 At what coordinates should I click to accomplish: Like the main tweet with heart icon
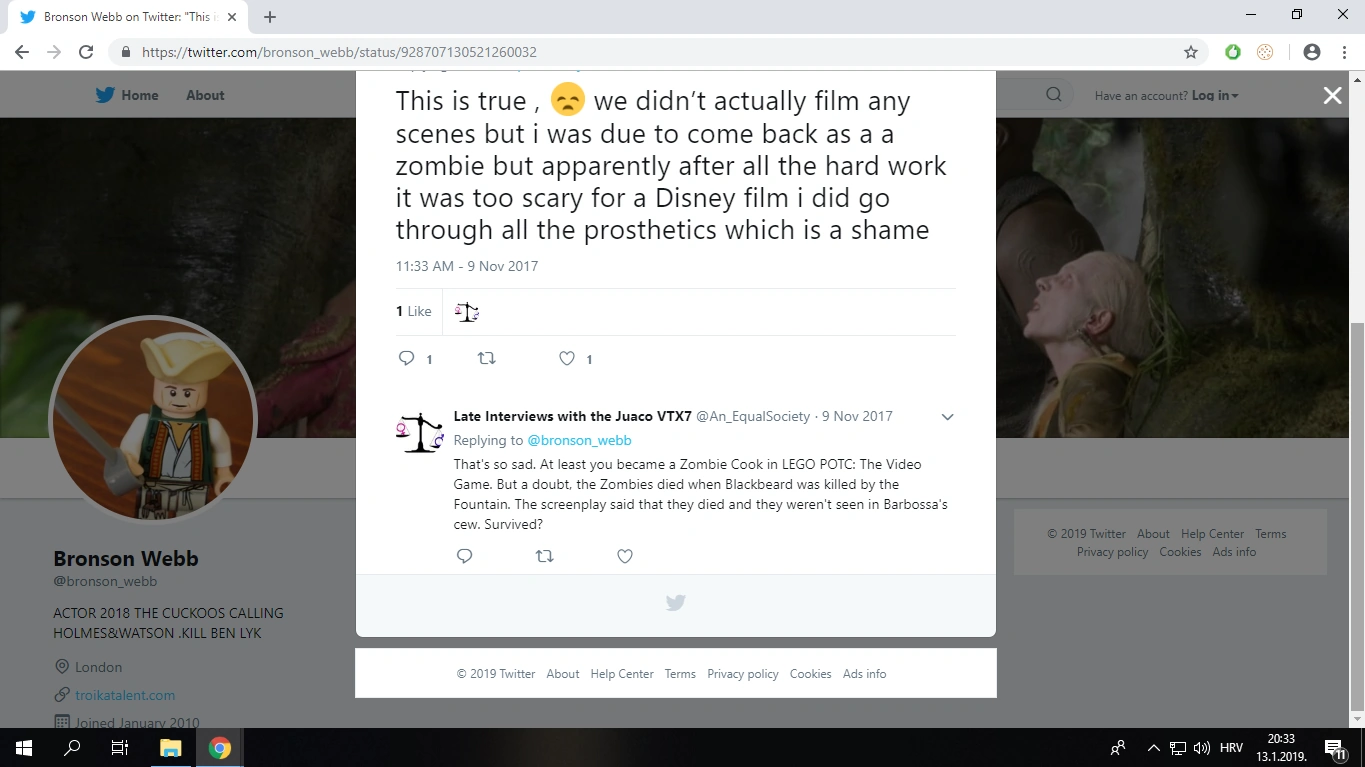[567, 359]
